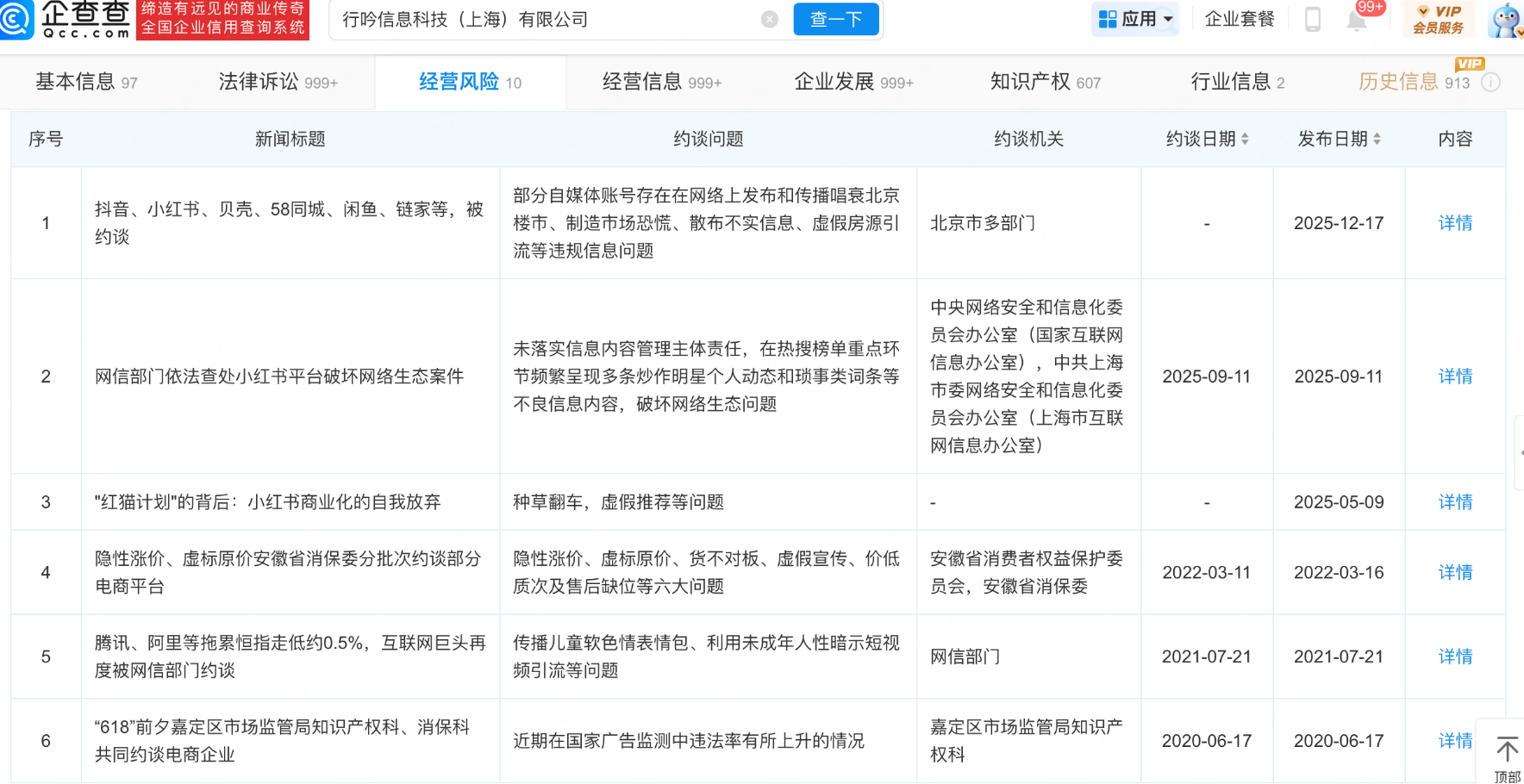
Task: Click title 网信部门依法查处小红书平台
Action: (x=279, y=376)
